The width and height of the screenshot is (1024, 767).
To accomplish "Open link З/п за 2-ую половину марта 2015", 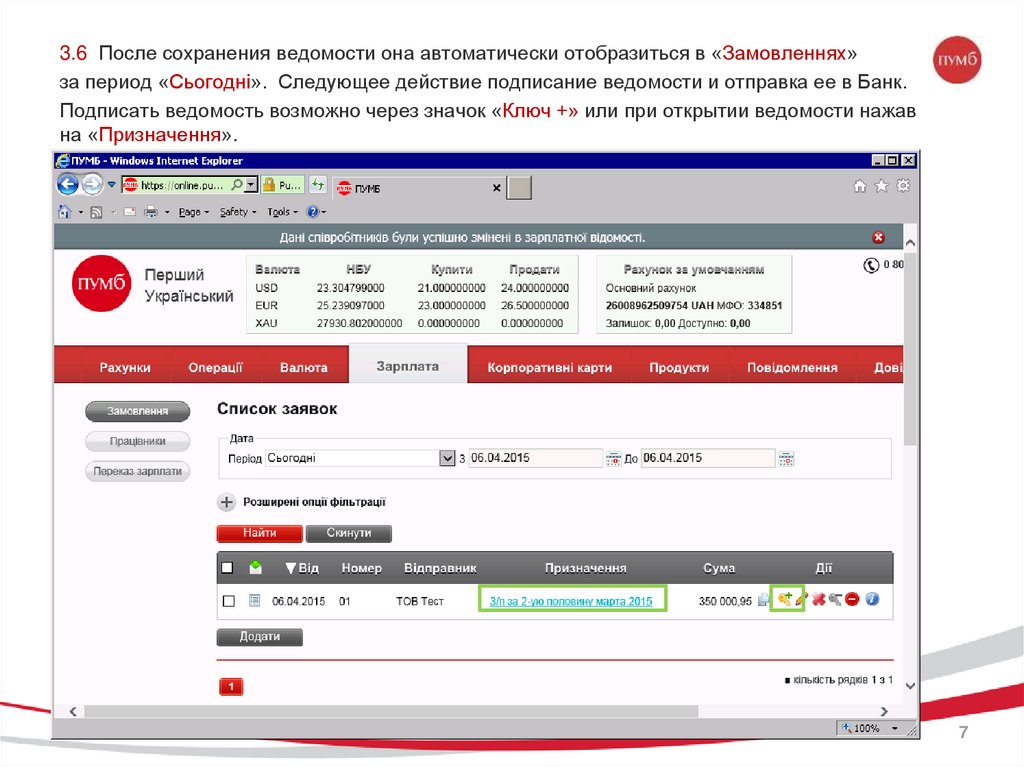I will tap(570, 601).
